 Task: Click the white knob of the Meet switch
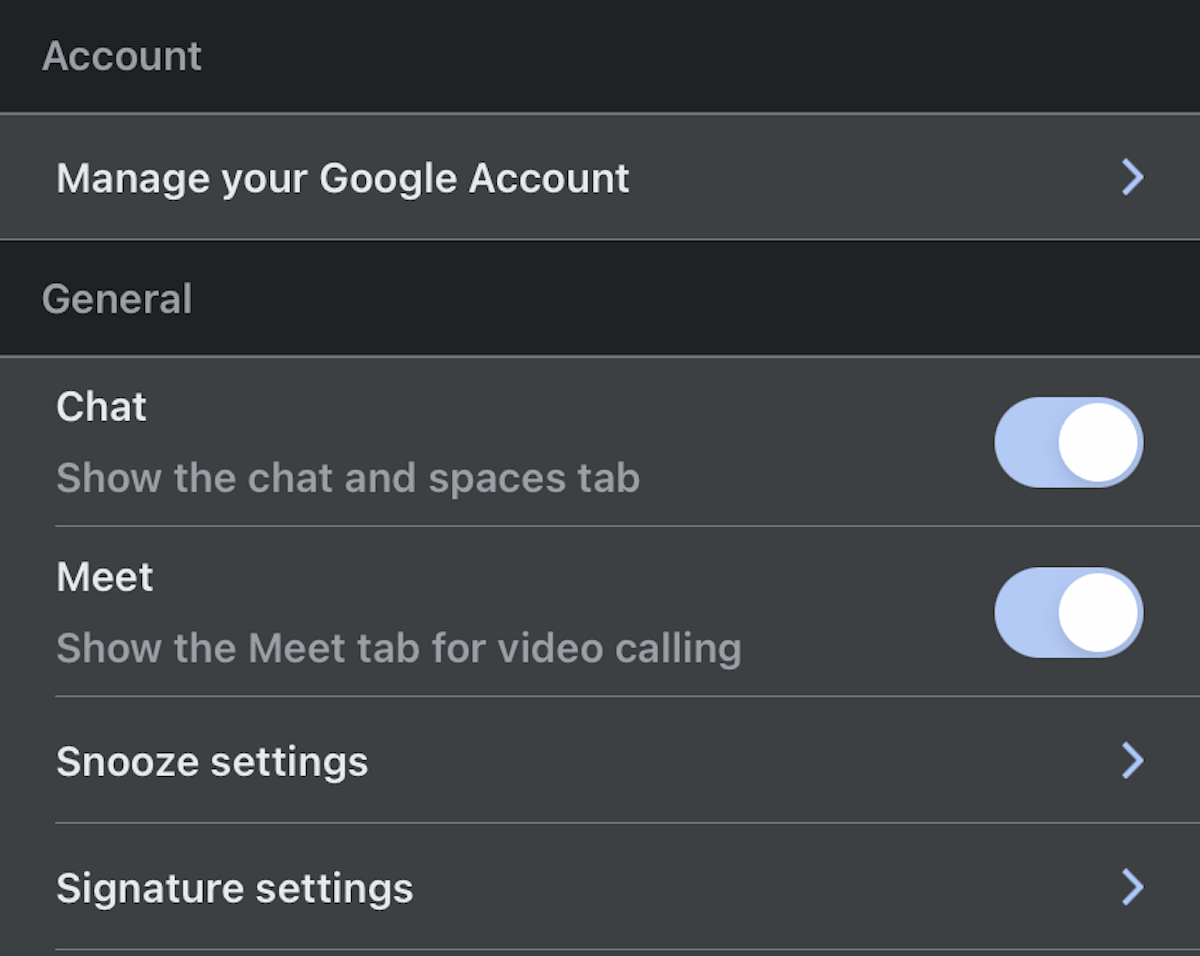tap(1098, 612)
